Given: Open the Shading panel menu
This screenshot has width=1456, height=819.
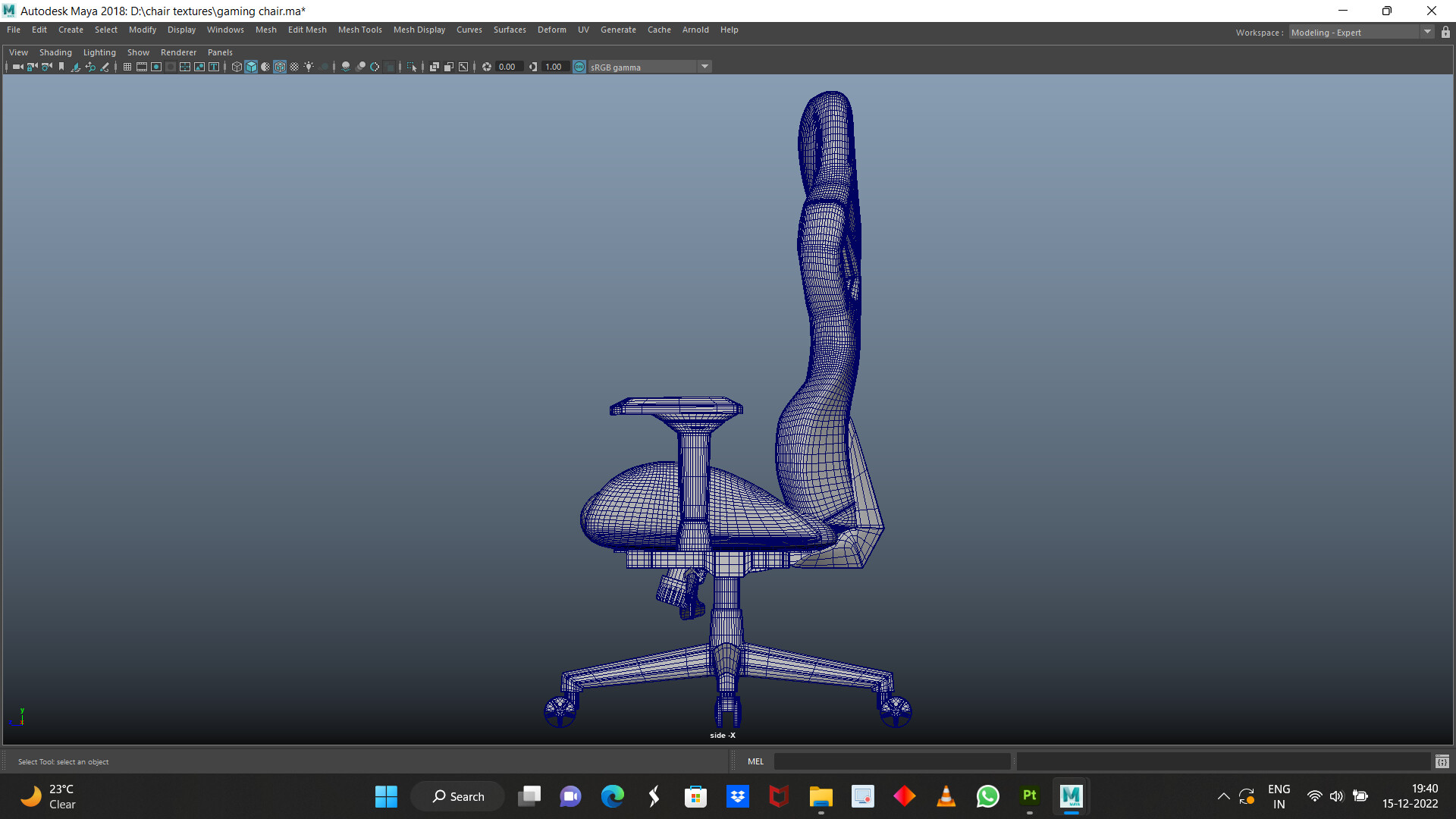Looking at the screenshot, I should 55,52.
